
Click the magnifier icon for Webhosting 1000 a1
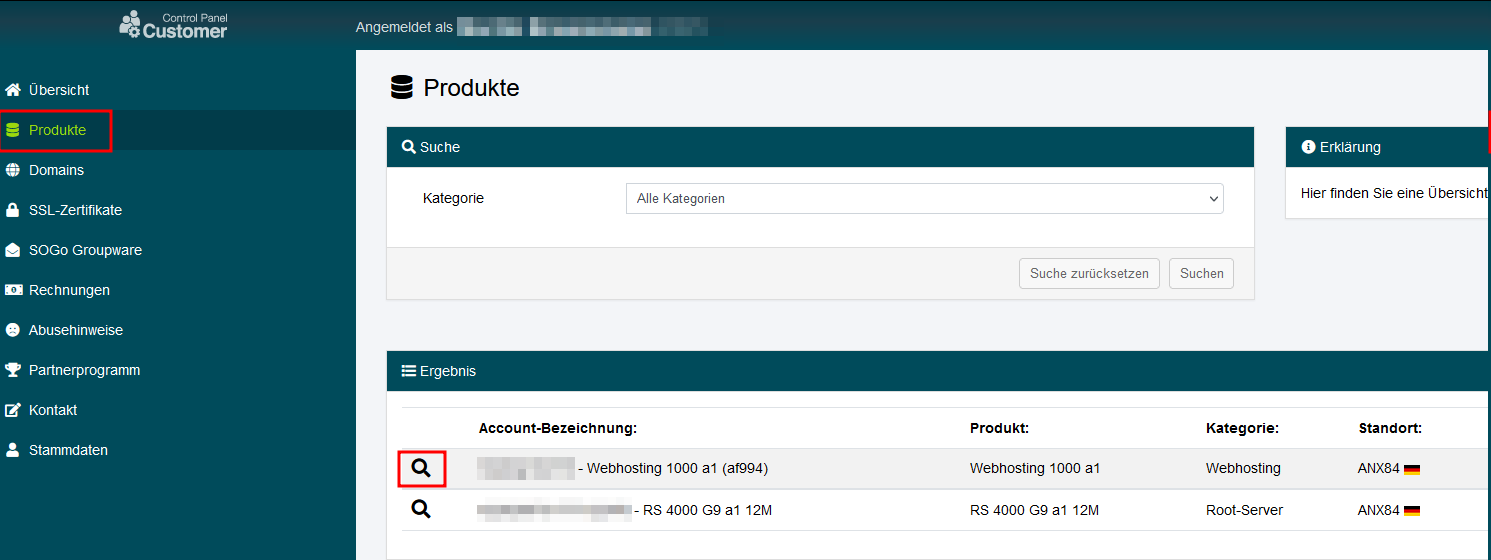coord(421,468)
